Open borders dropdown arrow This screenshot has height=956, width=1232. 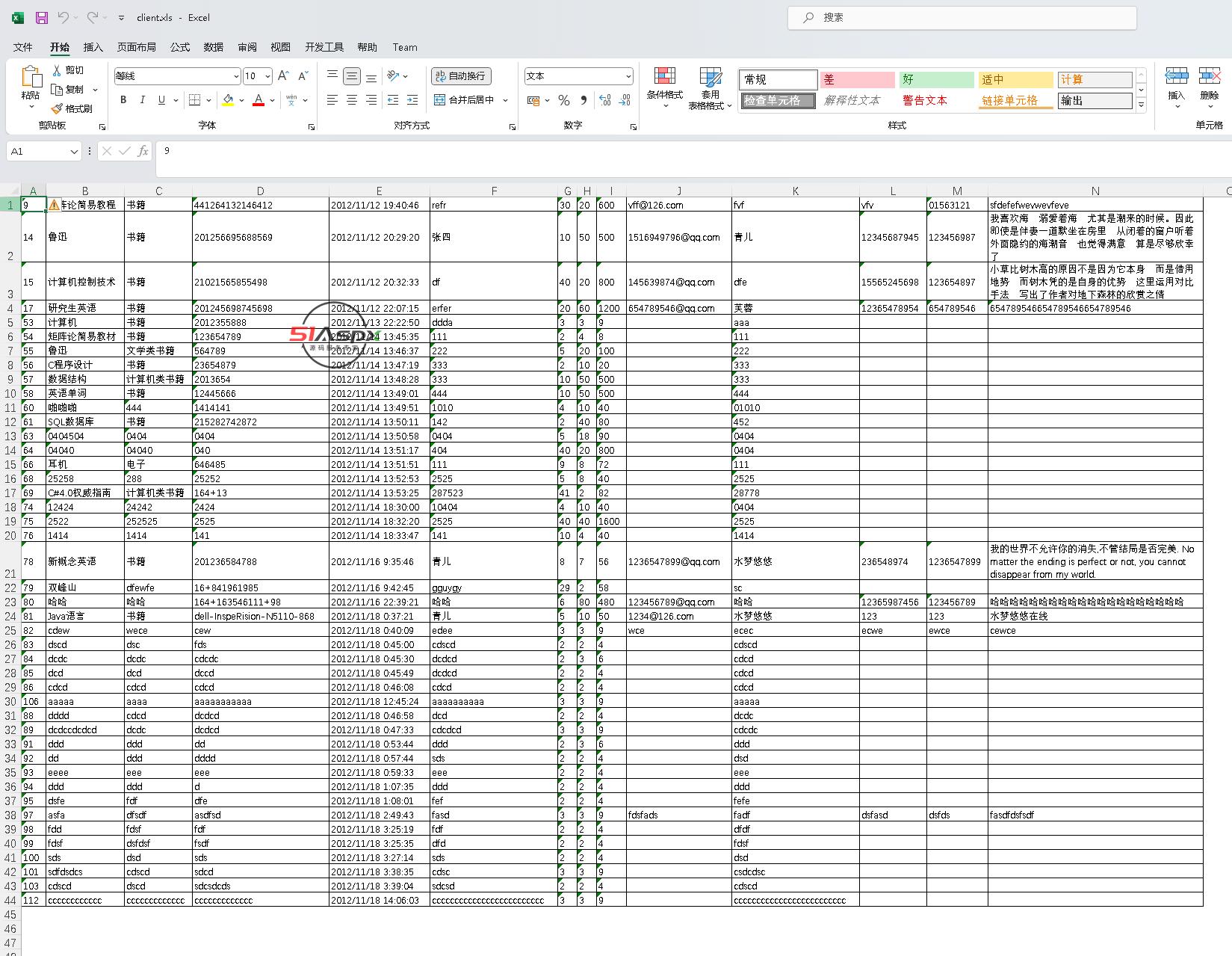[208, 99]
